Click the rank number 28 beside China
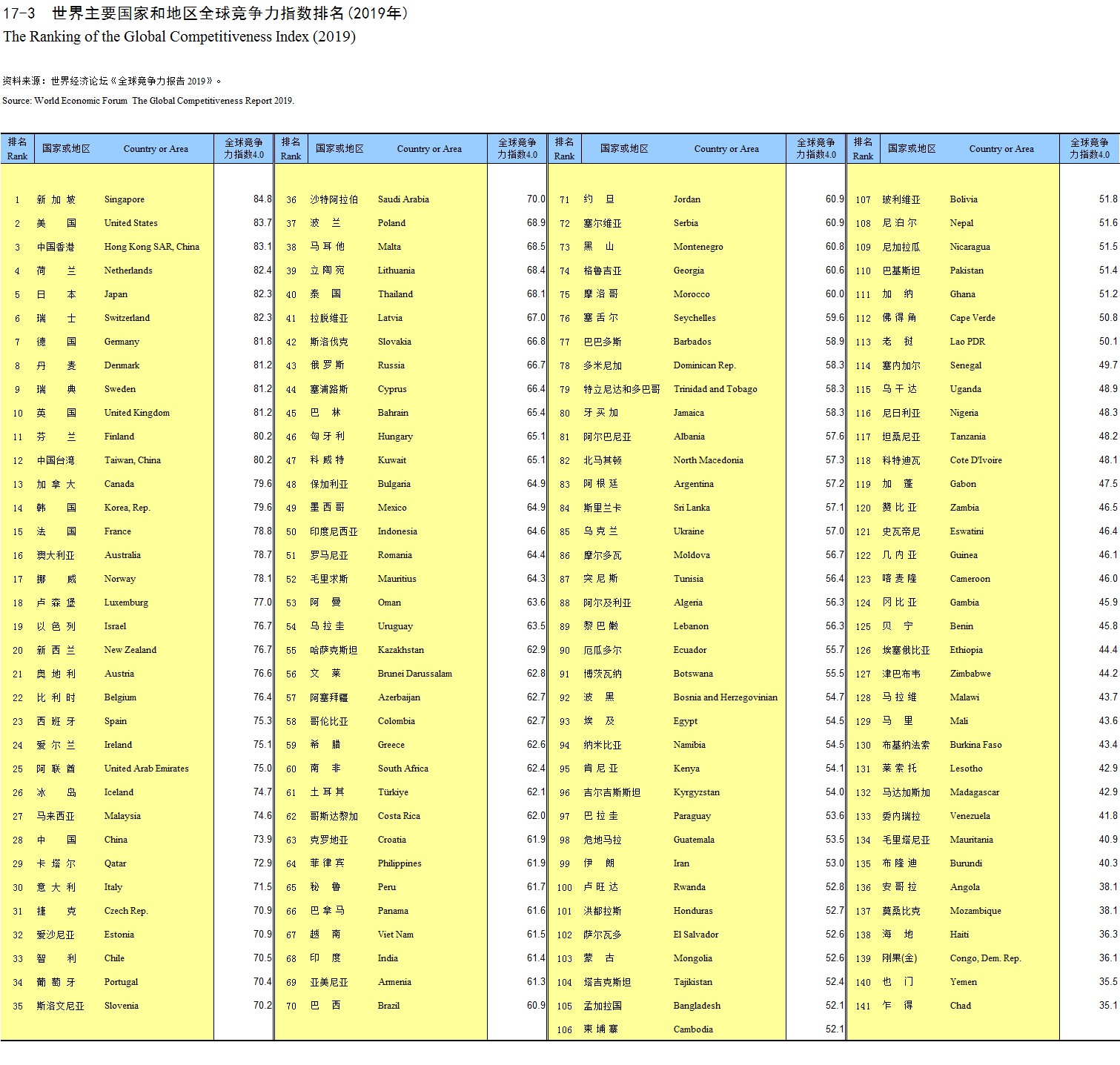The image size is (1120, 1065). click(x=18, y=840)
